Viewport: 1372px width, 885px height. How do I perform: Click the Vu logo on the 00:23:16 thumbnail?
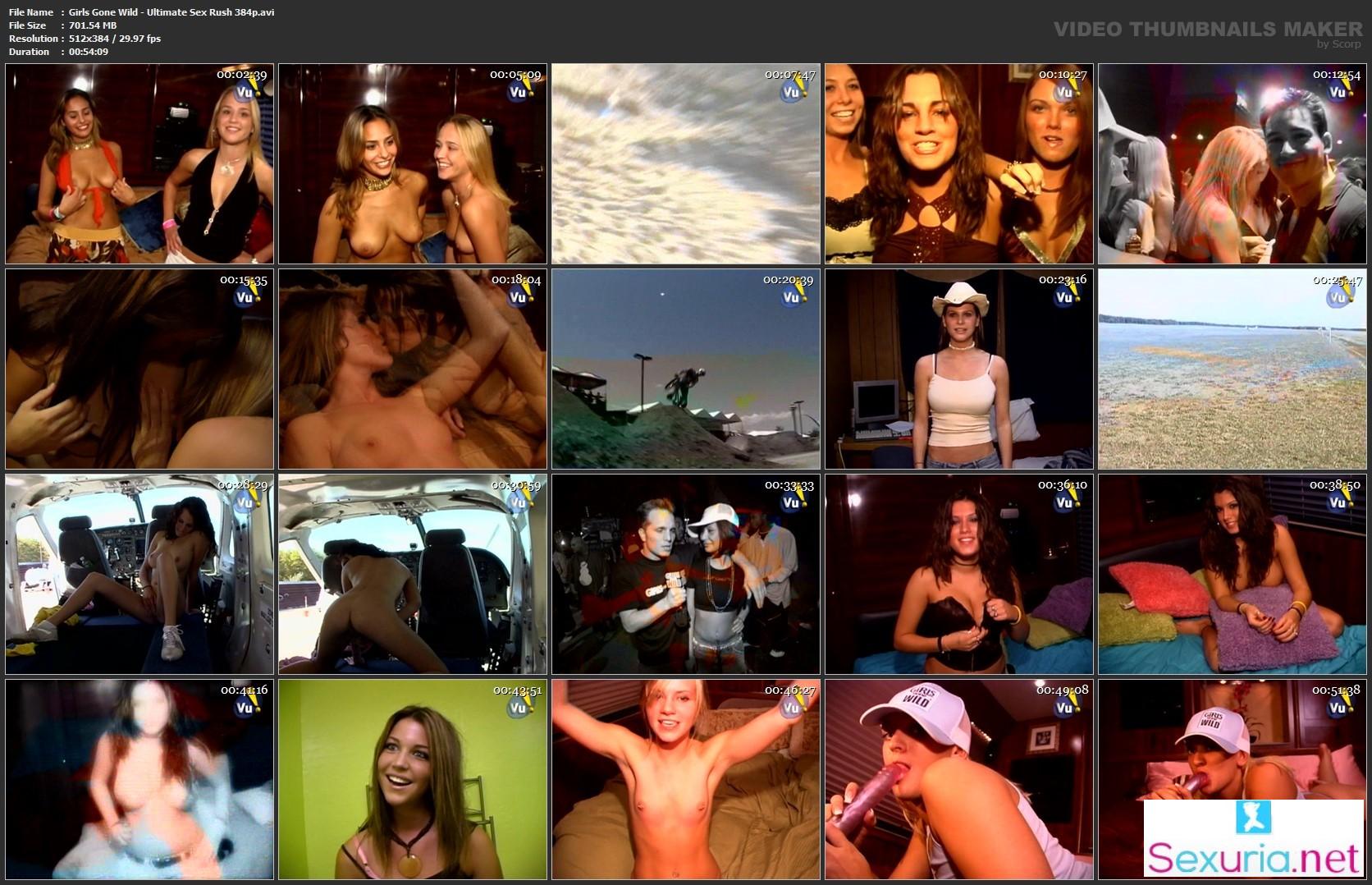pos(1065,297)
